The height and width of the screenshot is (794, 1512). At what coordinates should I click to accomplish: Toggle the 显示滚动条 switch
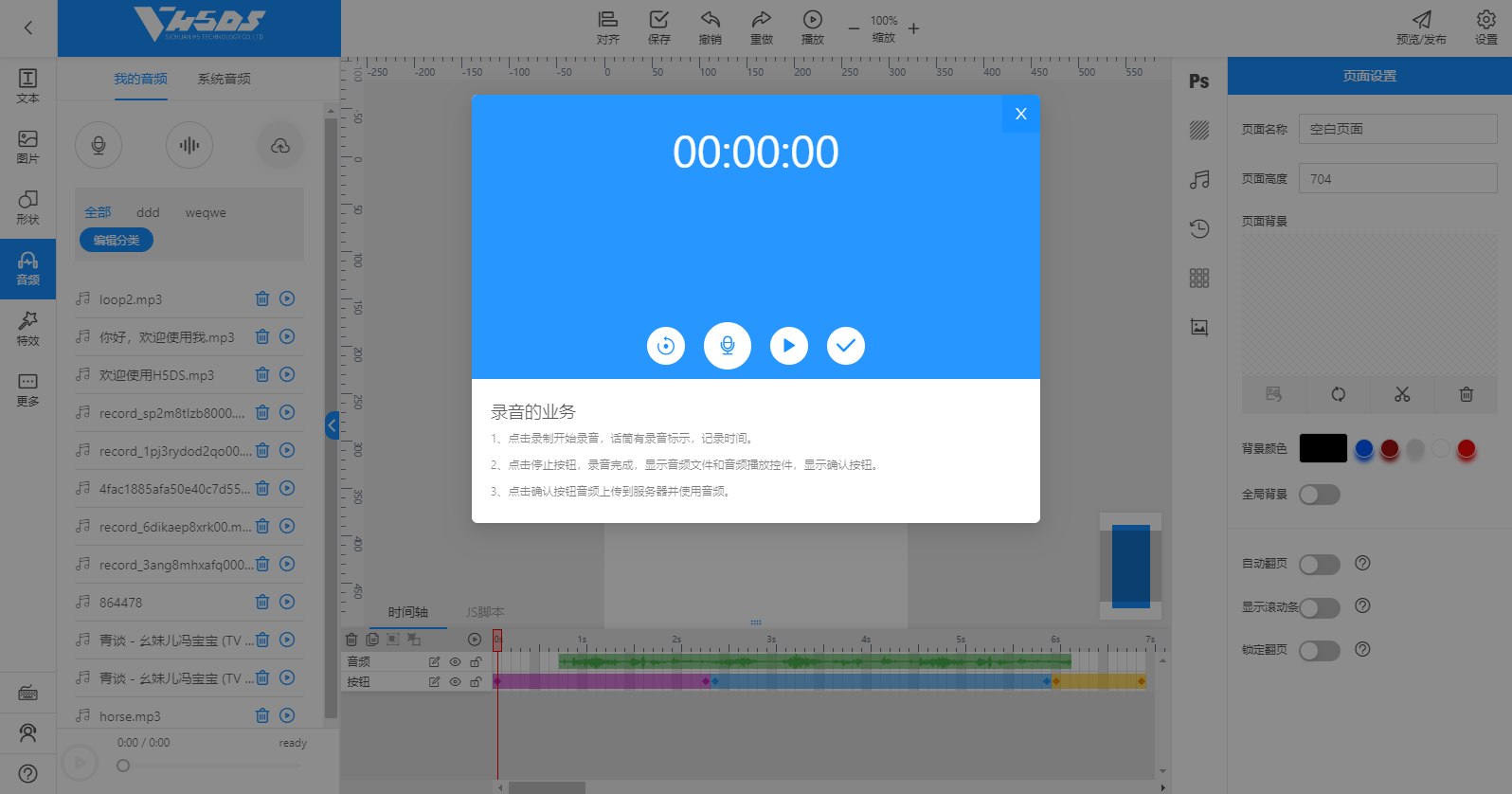pyautogui.click(x=1320, y=607)
